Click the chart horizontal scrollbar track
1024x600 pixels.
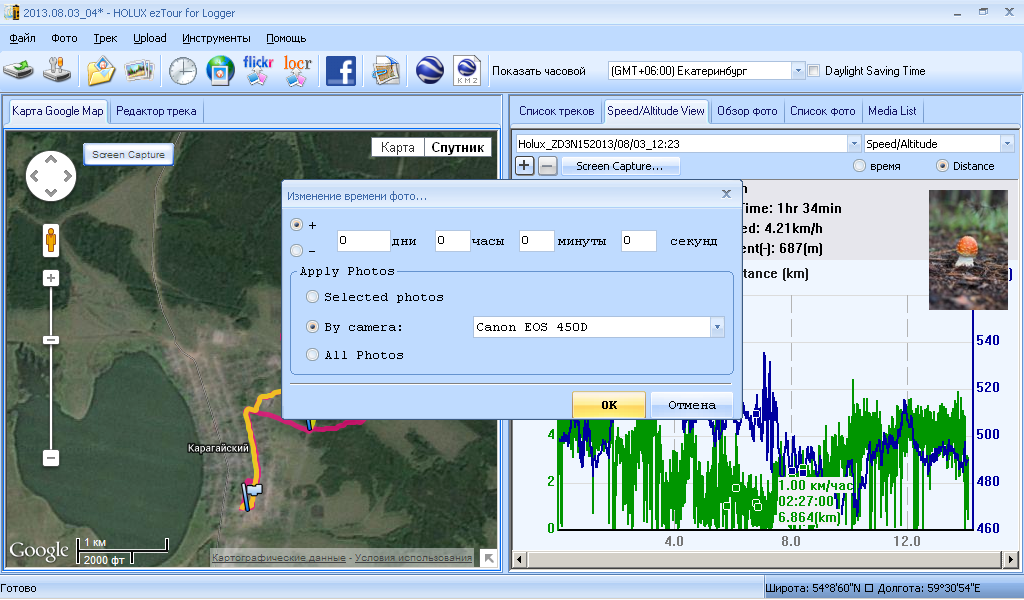(x=764, y=560)
